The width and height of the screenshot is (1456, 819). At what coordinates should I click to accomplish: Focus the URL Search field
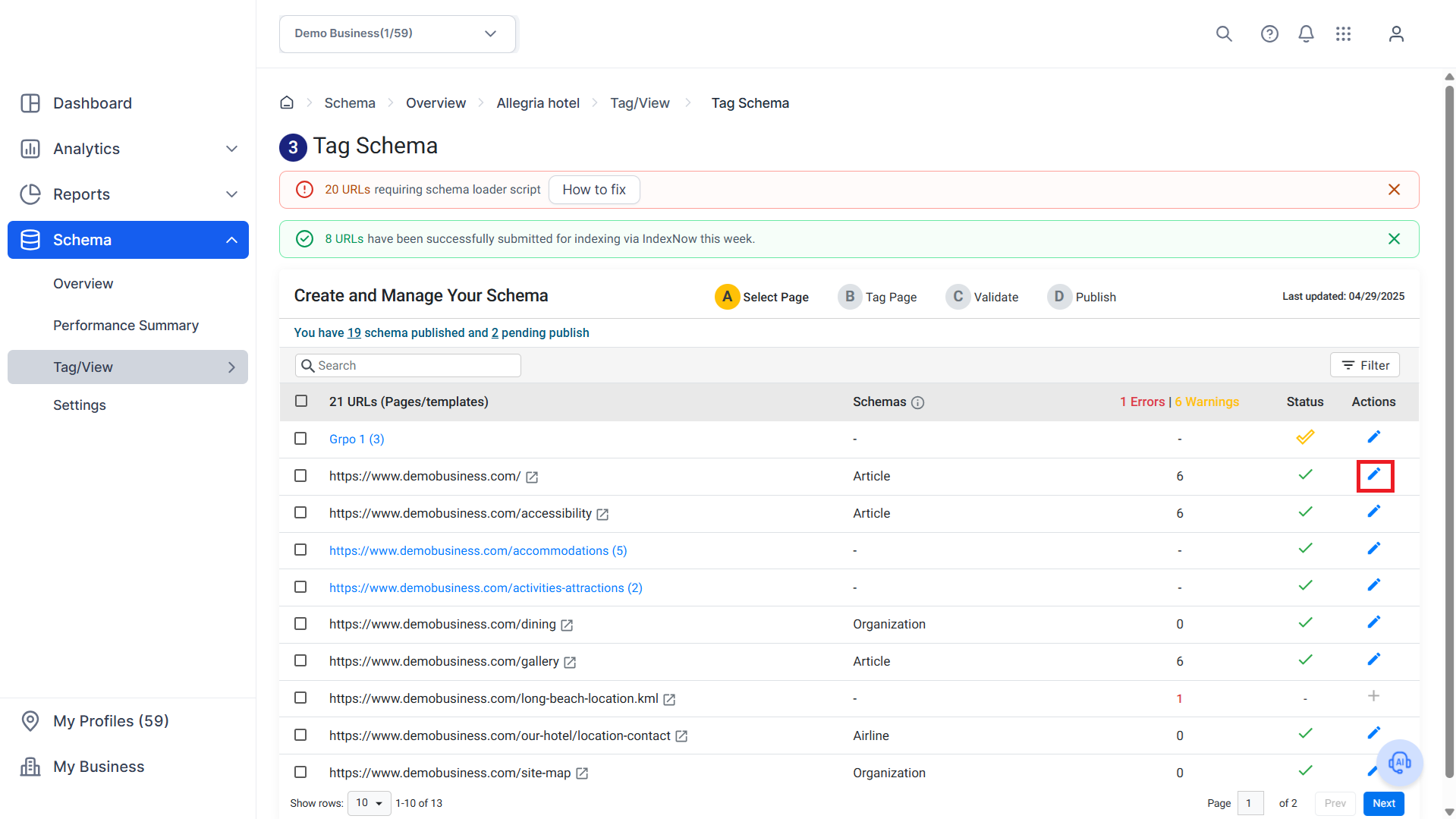pos(408,366)
